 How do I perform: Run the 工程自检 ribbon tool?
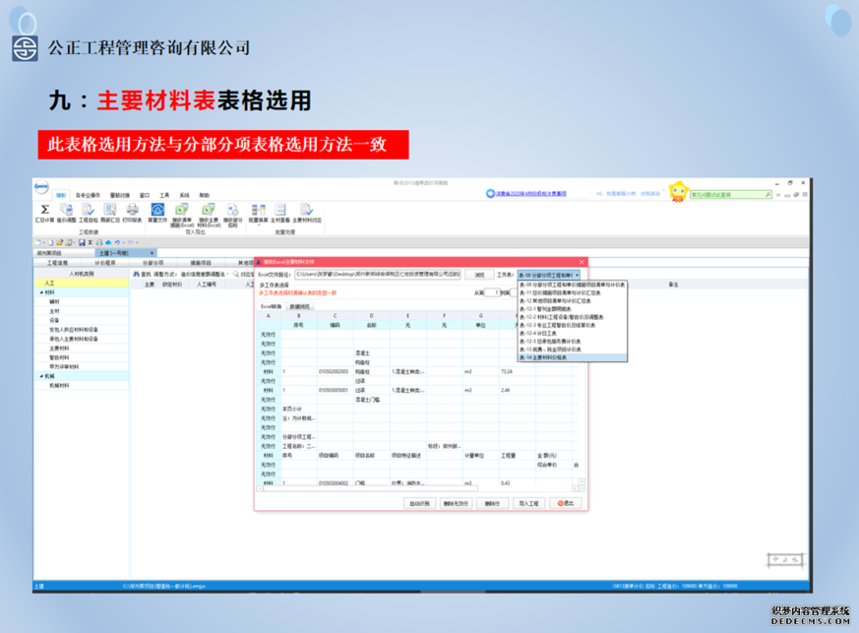point(88,213)
